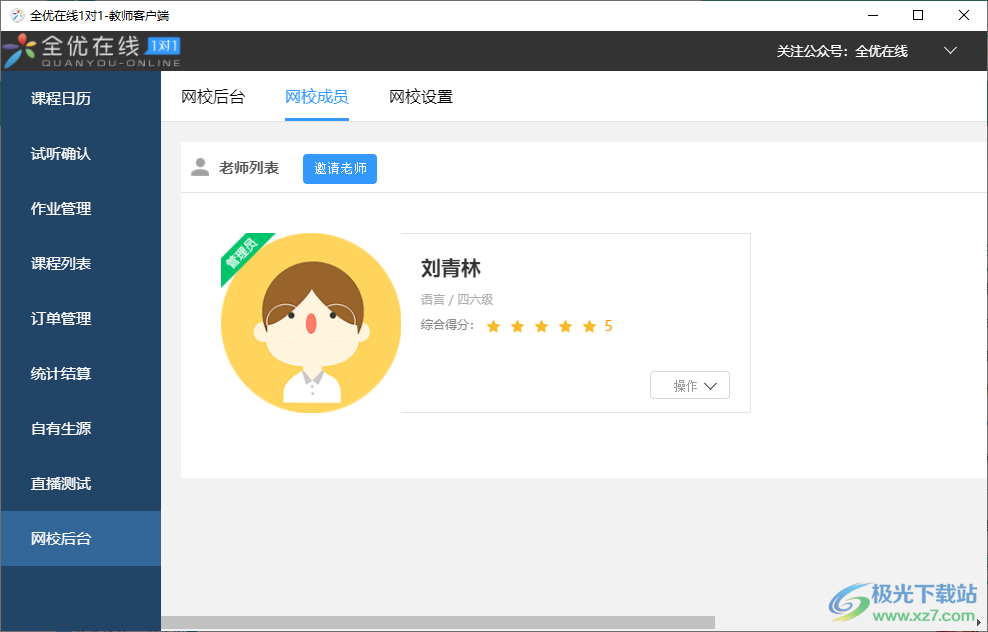The height and width of the screenshot is (632, 988).
Task: Switch to the 网校后台 tab
Action: point(212,97)
